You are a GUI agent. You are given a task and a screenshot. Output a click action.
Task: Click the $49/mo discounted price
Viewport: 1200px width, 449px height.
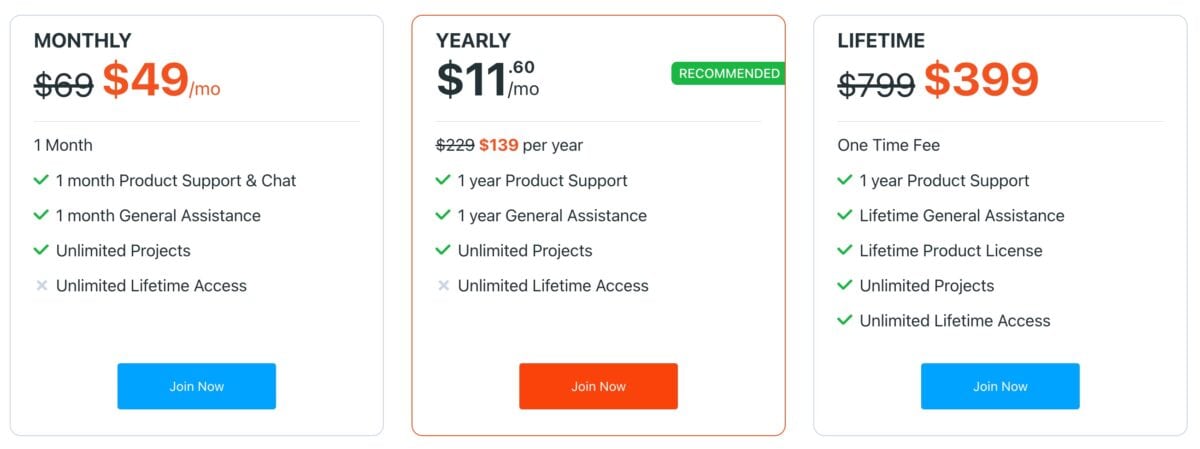pos(160,80)
